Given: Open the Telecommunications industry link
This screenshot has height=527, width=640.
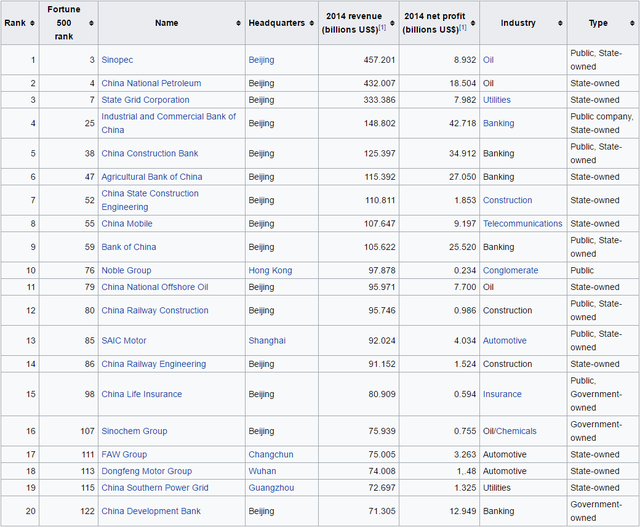Looking at the screenshot, I should 522,224.
